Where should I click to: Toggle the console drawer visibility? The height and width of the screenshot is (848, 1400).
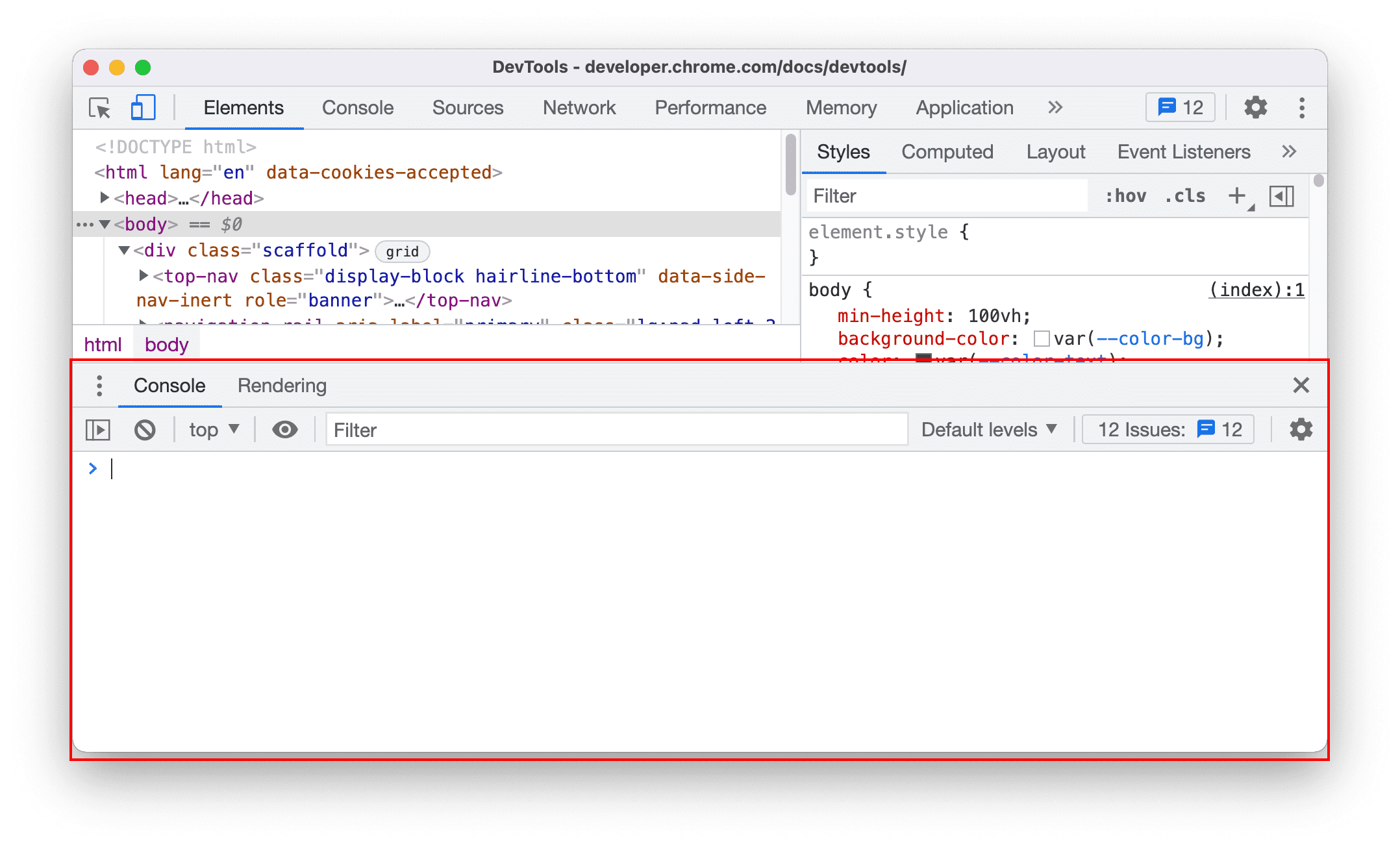[x=1300, y=385]
